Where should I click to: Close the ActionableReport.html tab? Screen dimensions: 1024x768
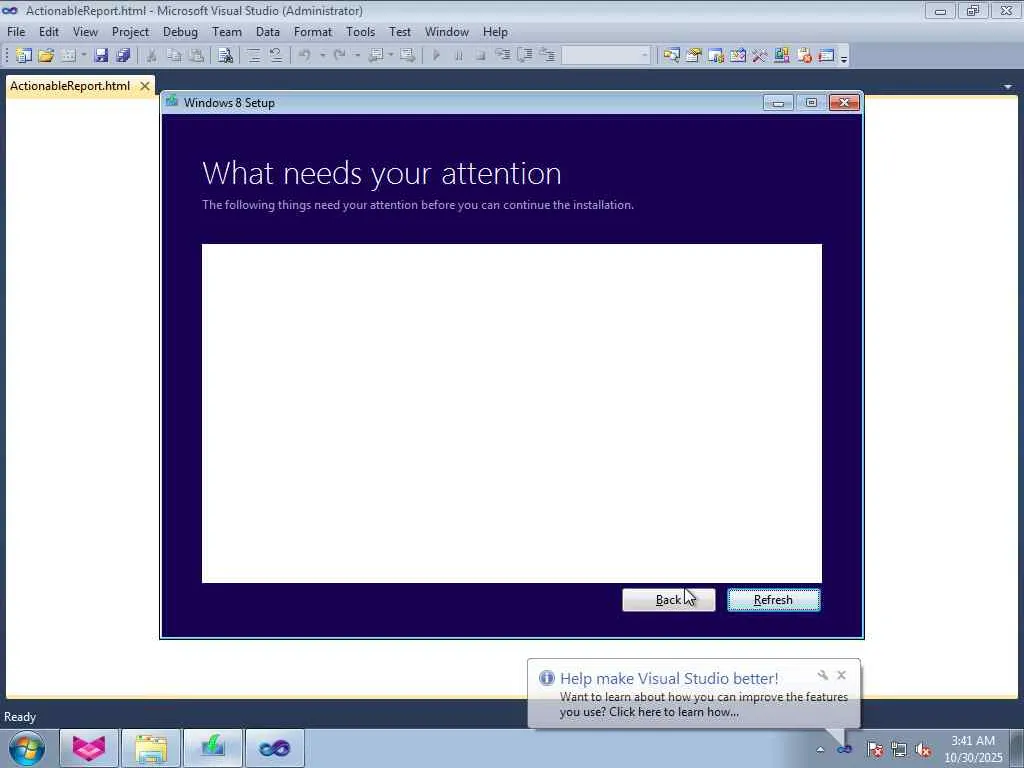145,86
